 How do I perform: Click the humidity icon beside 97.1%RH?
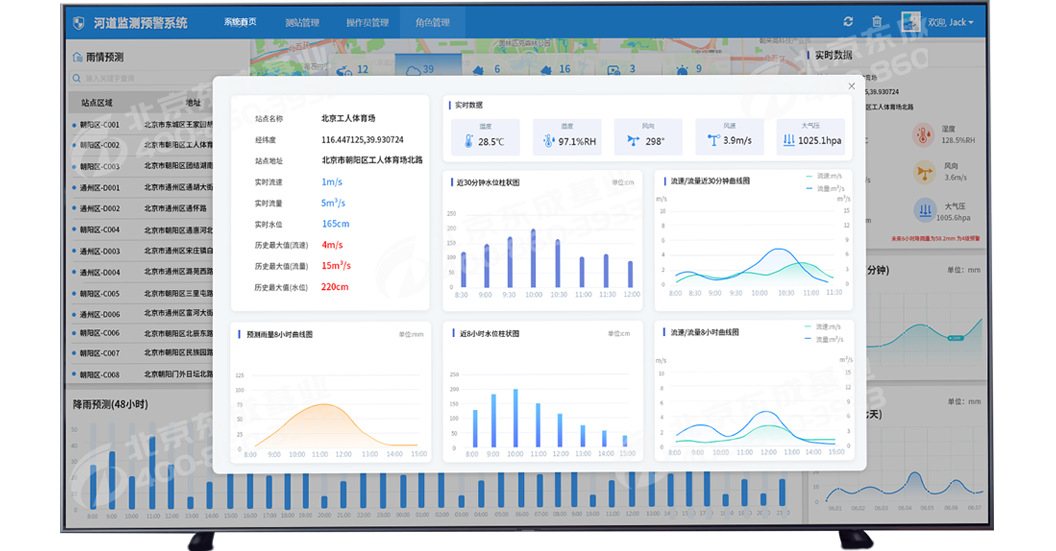pyautogui.click(x=548, y=141)
